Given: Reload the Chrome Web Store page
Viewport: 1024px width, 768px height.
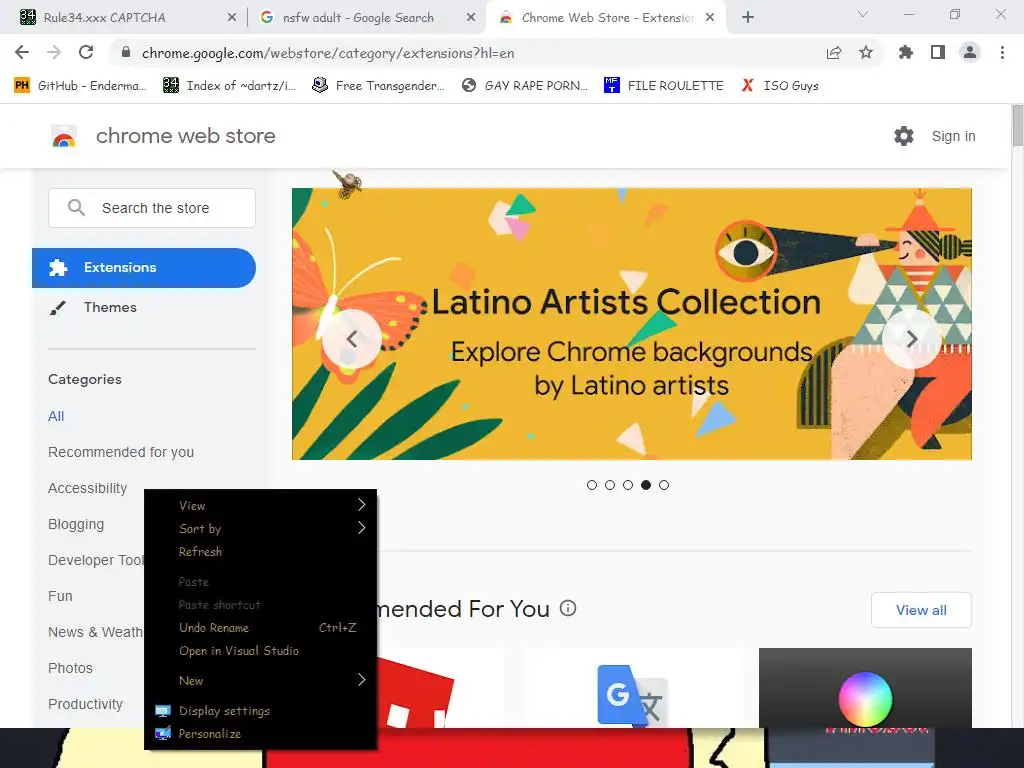Looking at the screenshot, I should [86, 52].
